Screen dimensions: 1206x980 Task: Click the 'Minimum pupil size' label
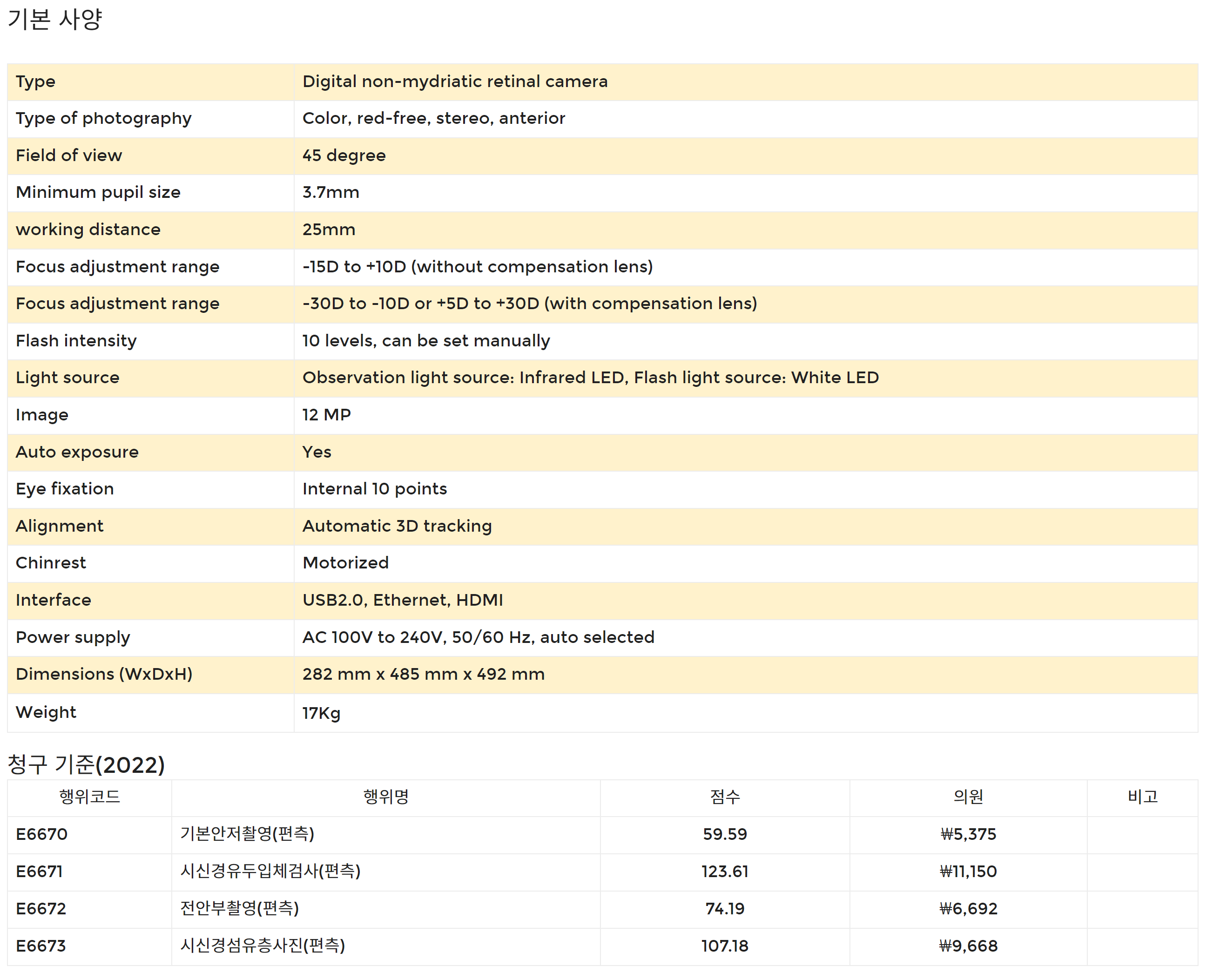click(x=98, y=192)
